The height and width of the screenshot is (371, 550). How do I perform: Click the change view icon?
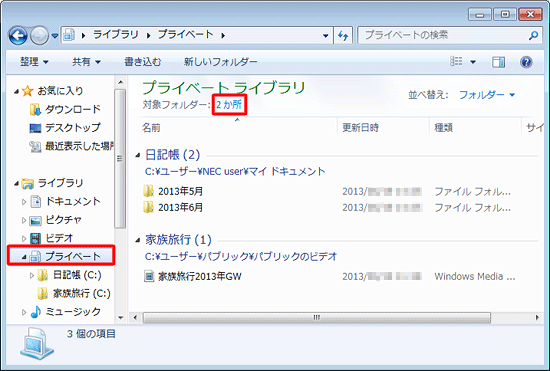(x=456, y=62)
